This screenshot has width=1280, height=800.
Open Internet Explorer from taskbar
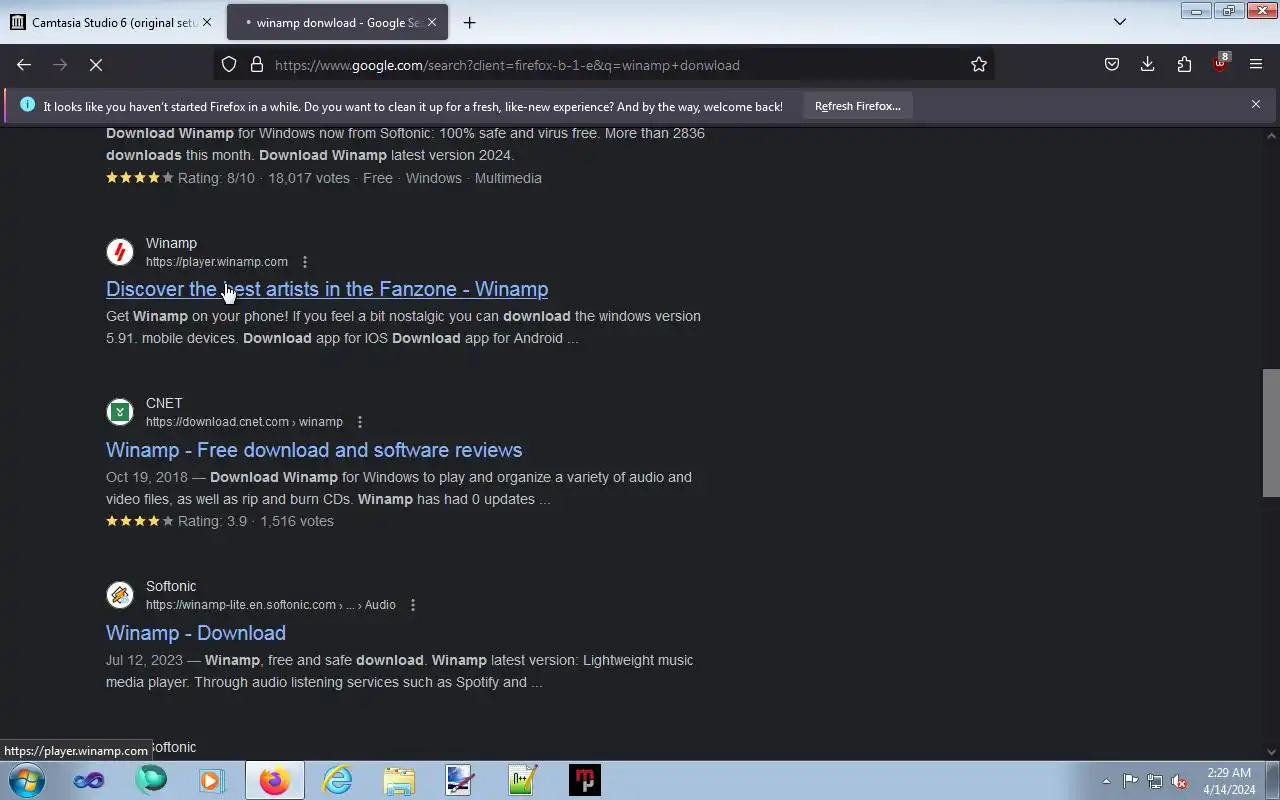point(337,780)
